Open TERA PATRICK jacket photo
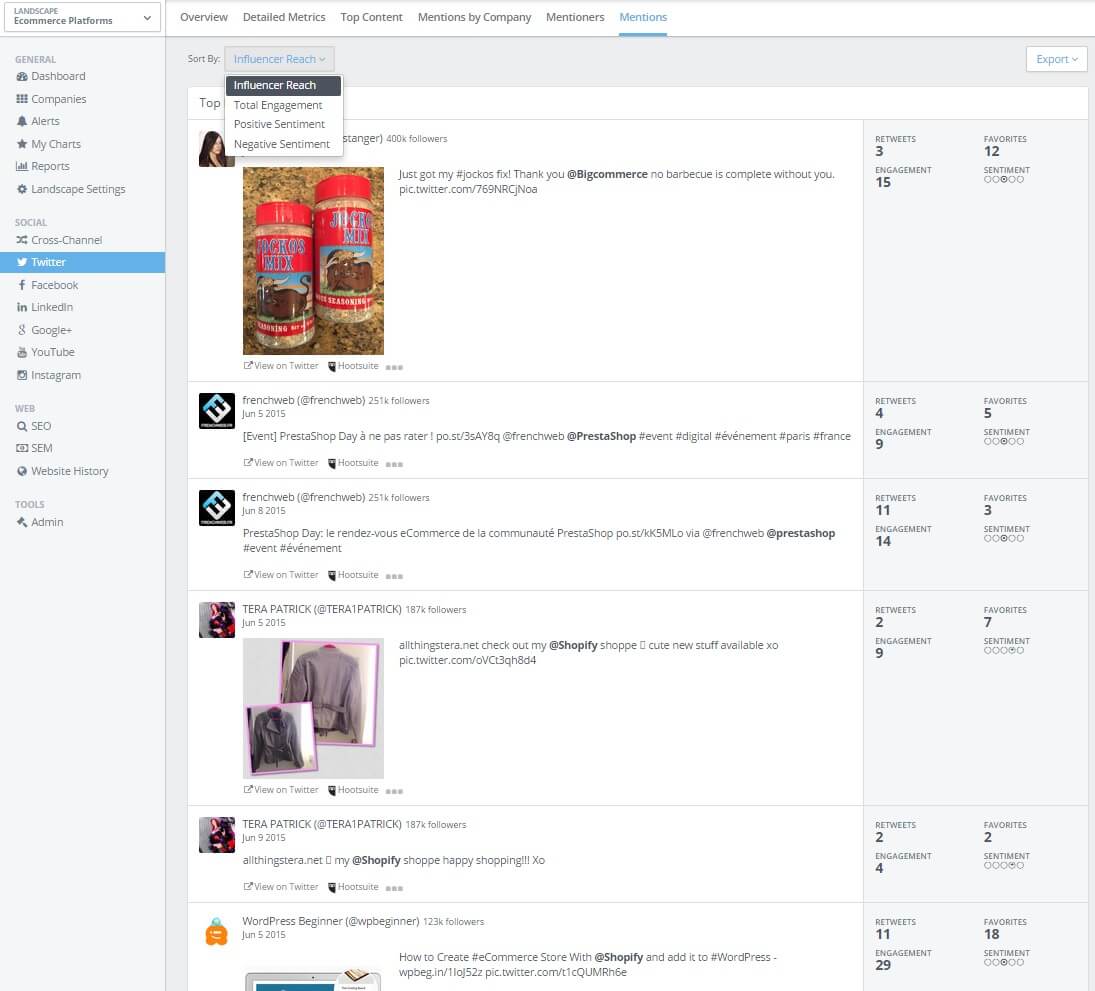Screen dimensions: 1095x991 click(x=314, y=708)
